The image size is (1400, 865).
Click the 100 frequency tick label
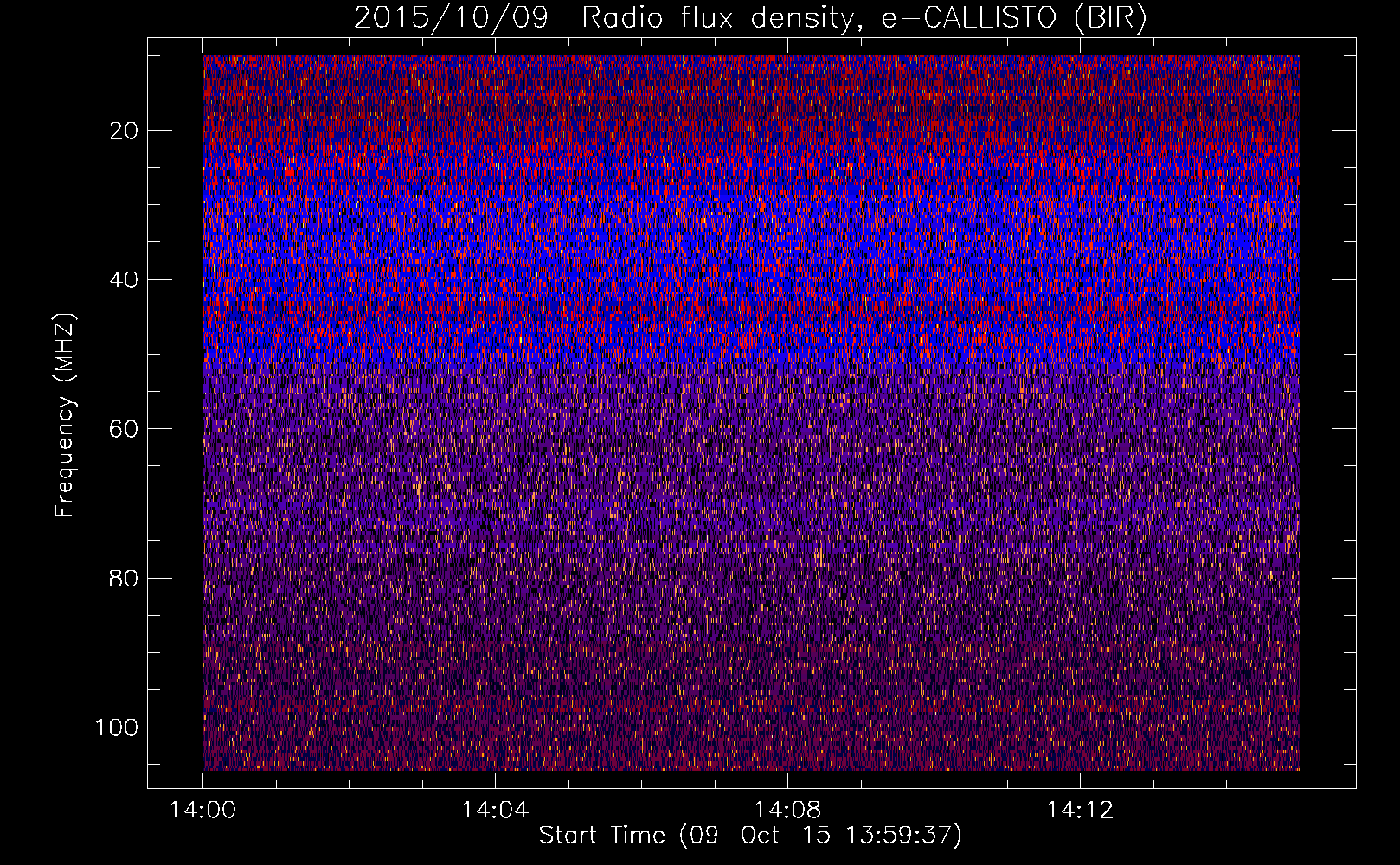point(117,727)
